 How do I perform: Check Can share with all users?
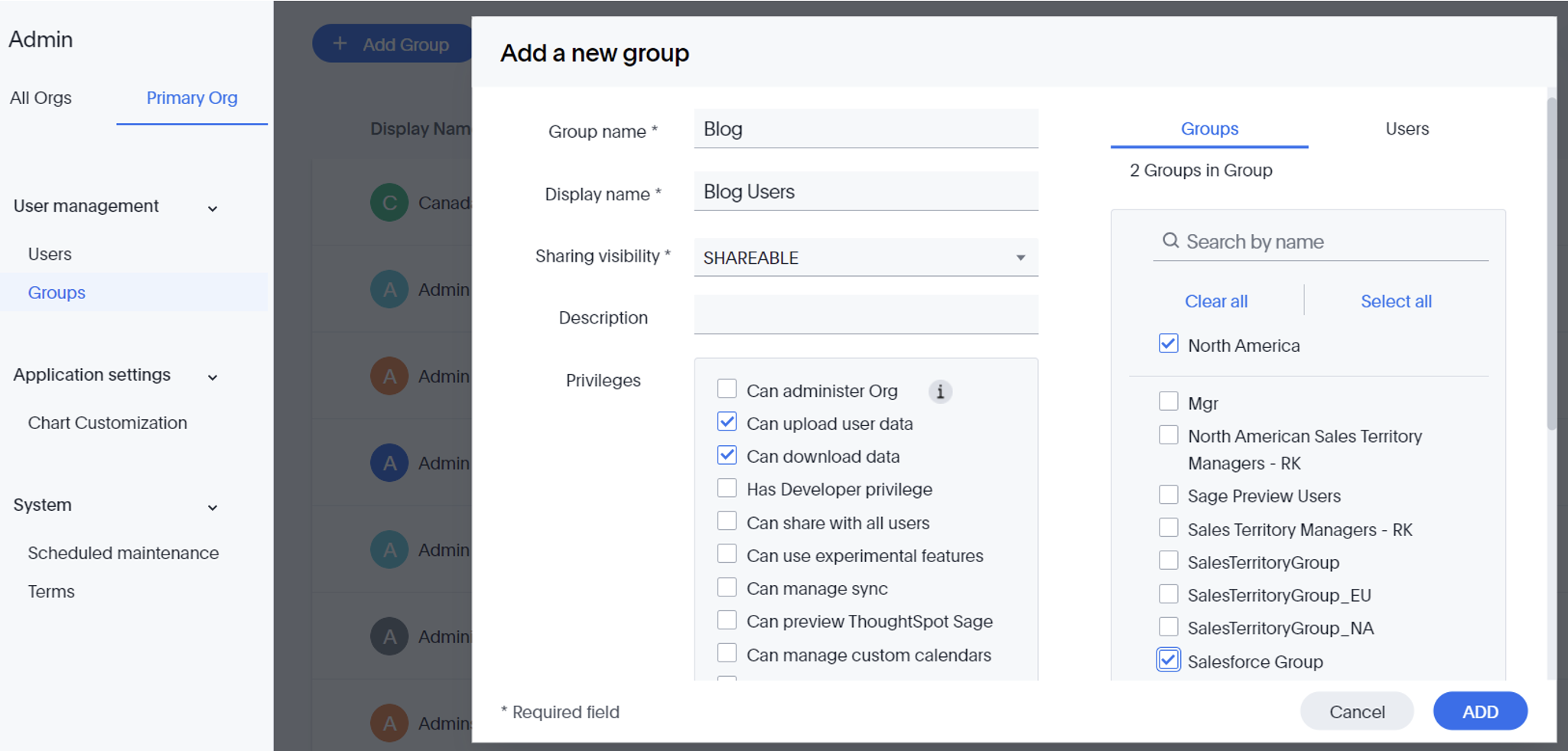tap(727, 521)
